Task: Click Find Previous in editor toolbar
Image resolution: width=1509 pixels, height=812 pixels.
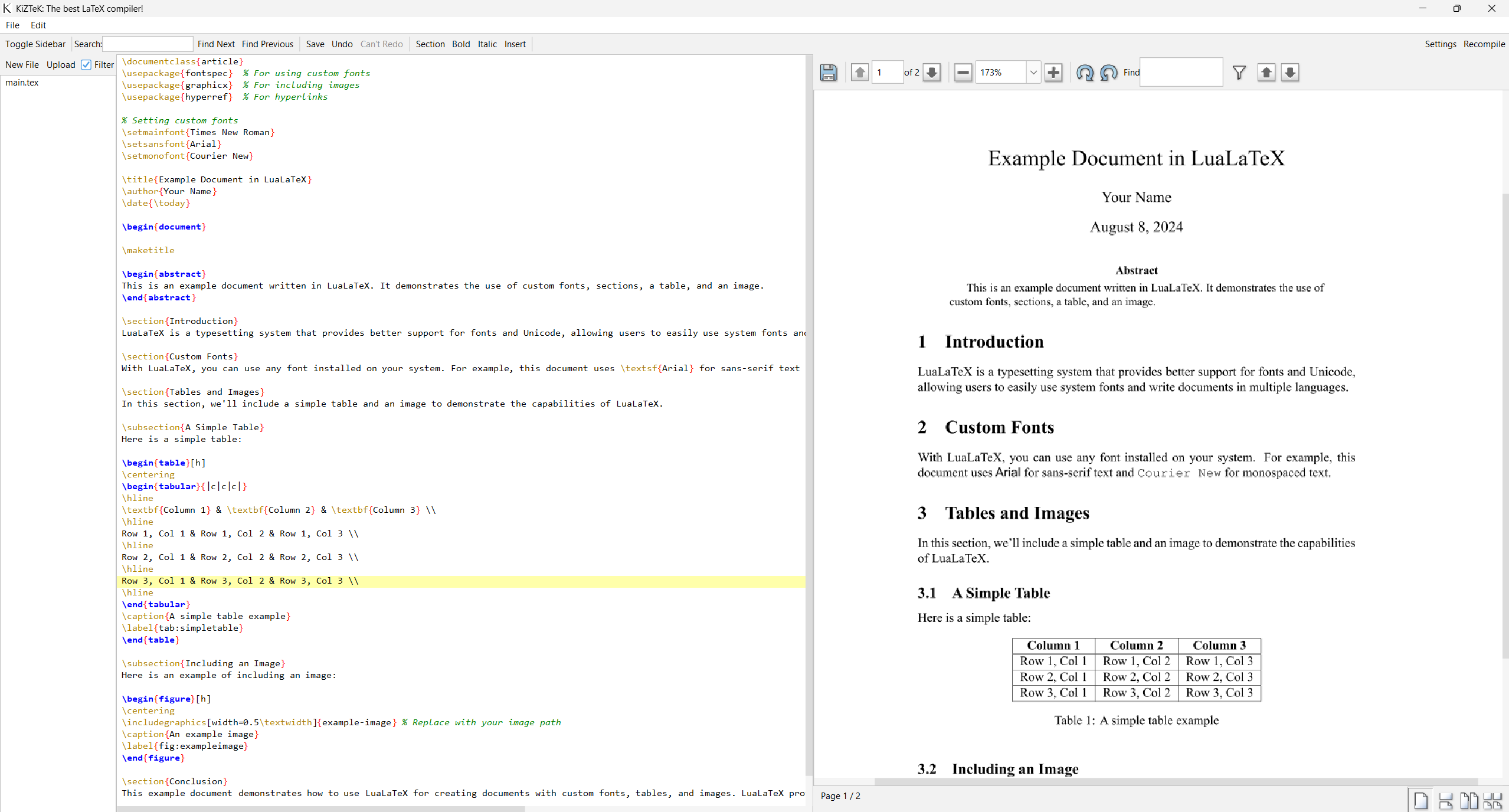Action: click(267, 44)
